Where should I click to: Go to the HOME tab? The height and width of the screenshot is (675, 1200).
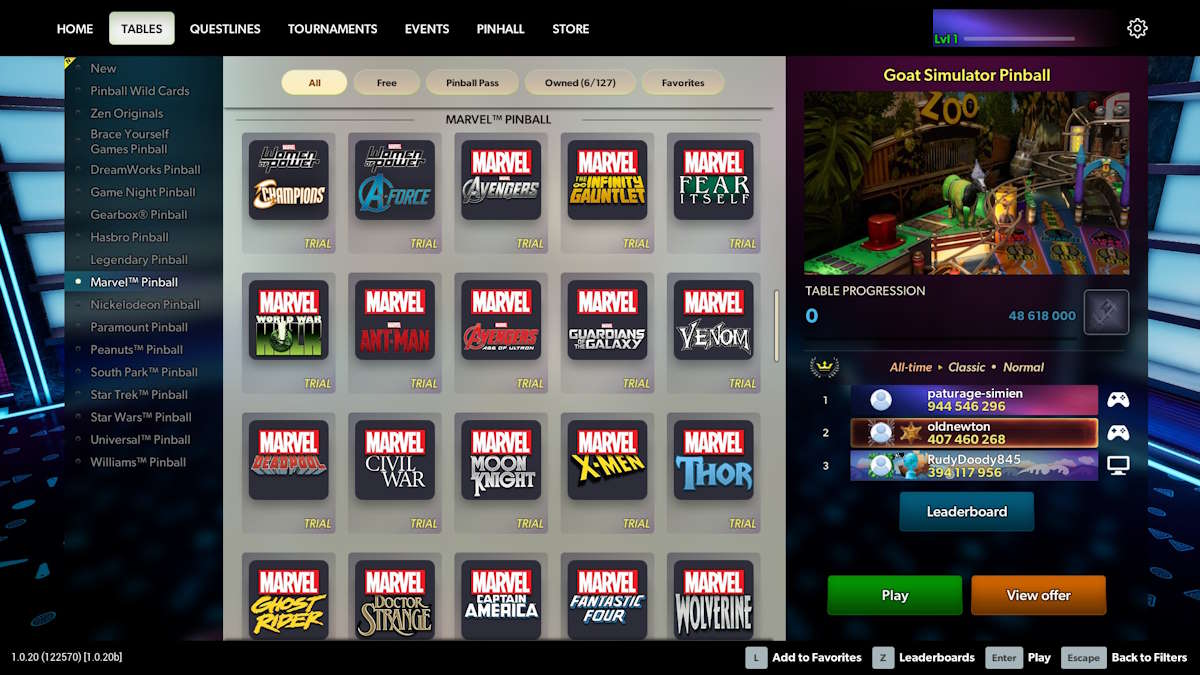(75, 29)
